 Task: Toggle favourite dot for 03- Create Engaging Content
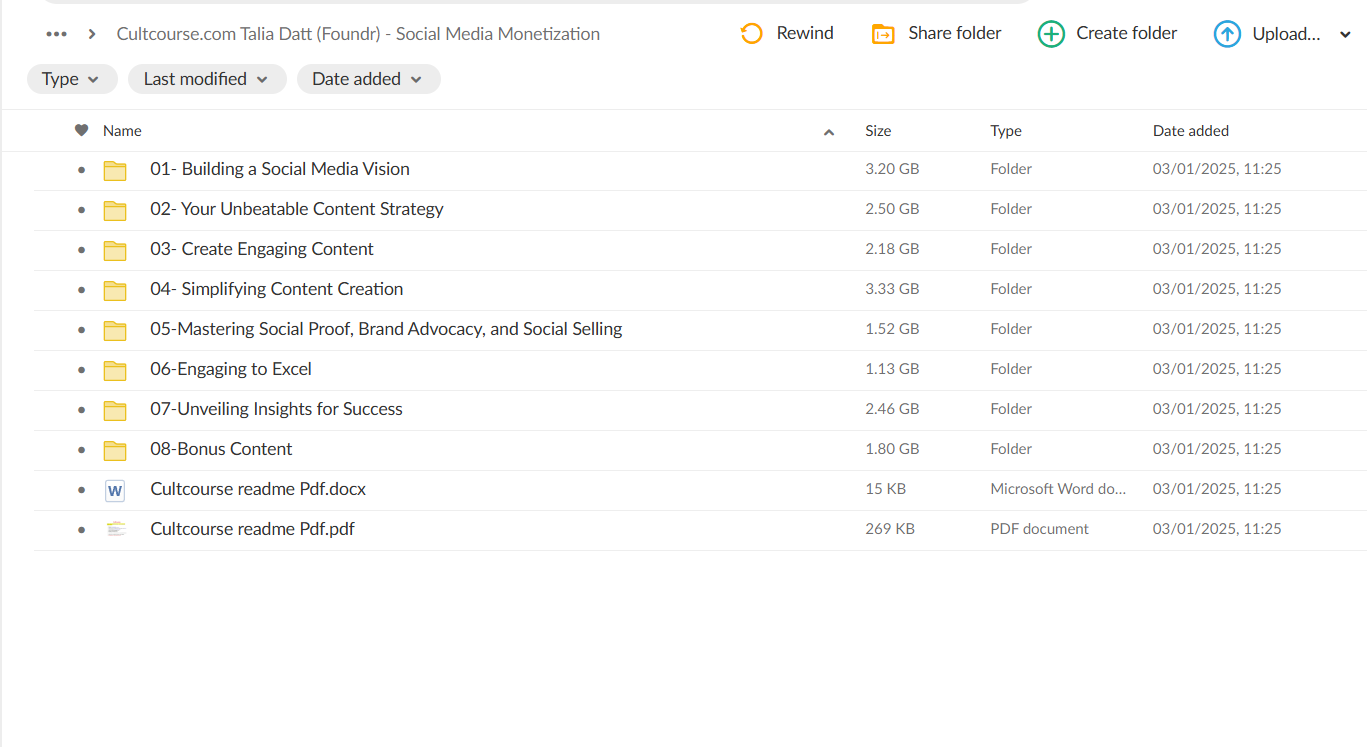point(82,250)
